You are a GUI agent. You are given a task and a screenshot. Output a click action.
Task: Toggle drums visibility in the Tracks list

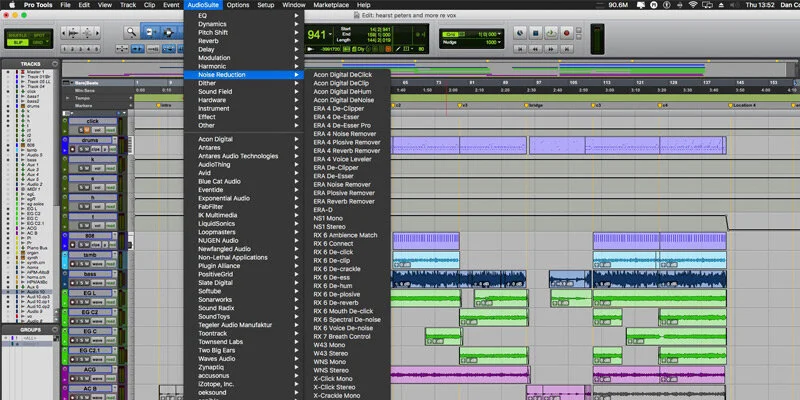pos(8,106)
